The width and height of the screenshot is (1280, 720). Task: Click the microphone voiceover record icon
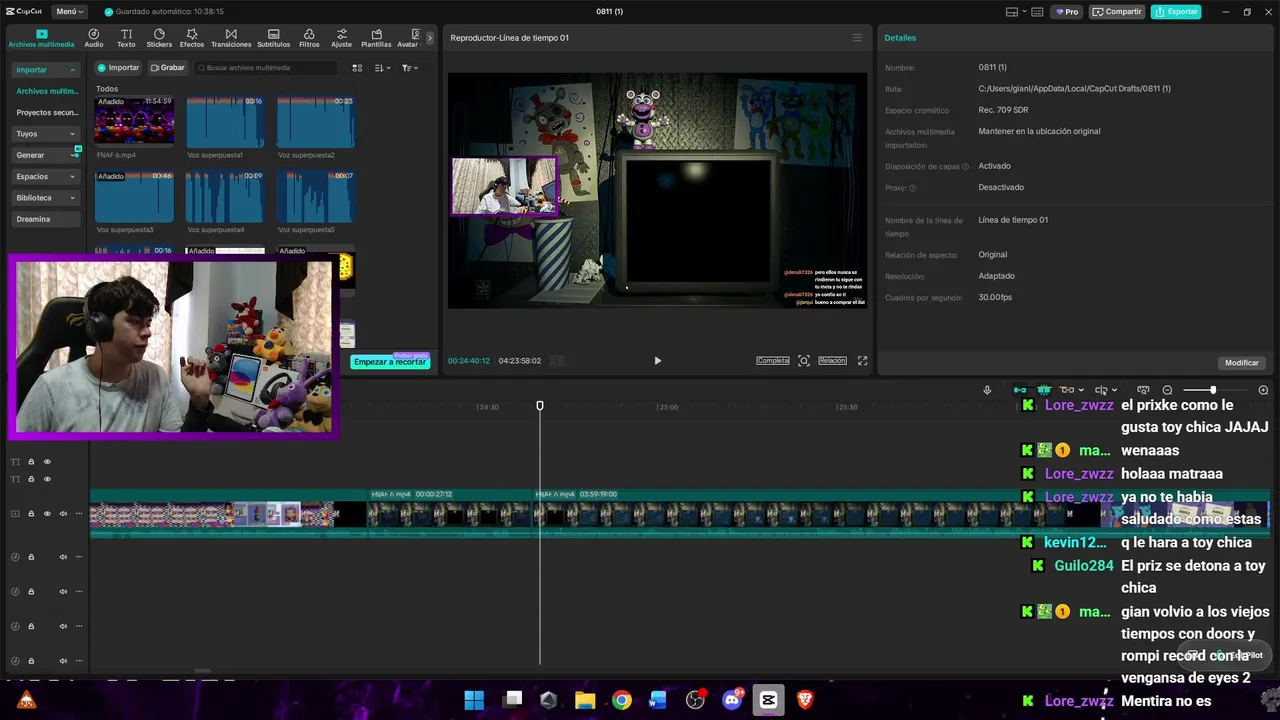click(987, 390)
